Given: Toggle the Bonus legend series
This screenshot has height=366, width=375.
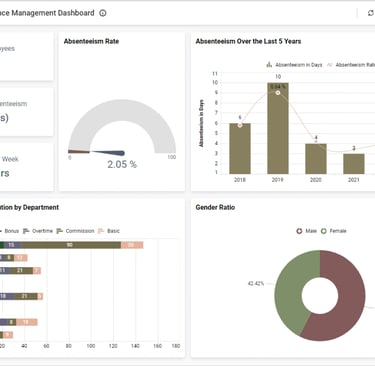Looking at the screenshot, I should (9, 231).
